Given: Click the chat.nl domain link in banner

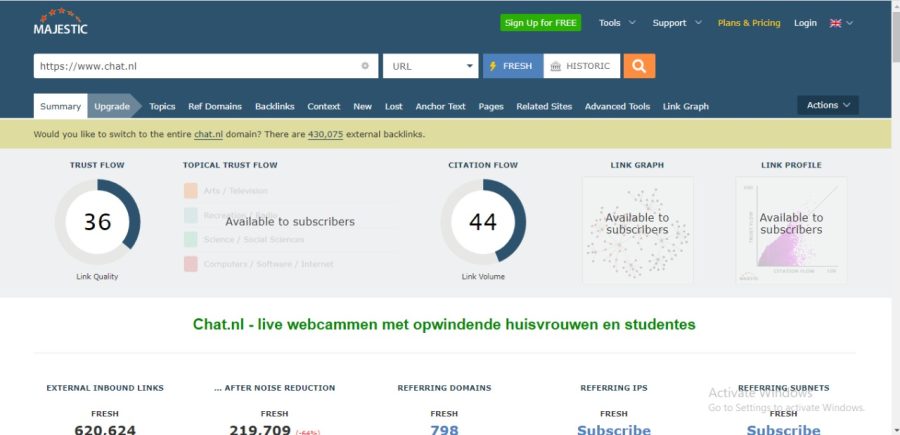Looking at the screenshot, I should tap(208, 134).
